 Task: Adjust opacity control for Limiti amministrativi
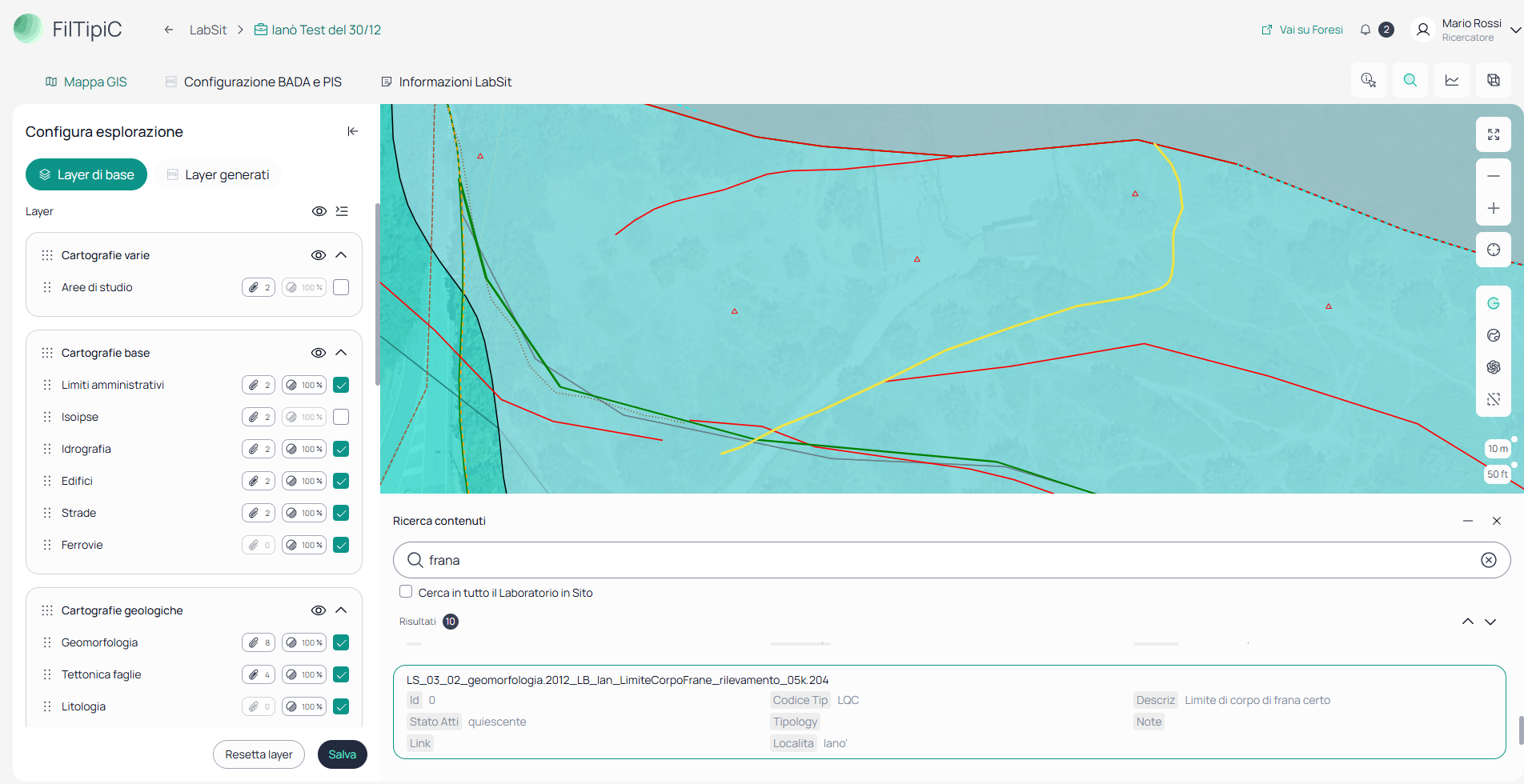304,385
